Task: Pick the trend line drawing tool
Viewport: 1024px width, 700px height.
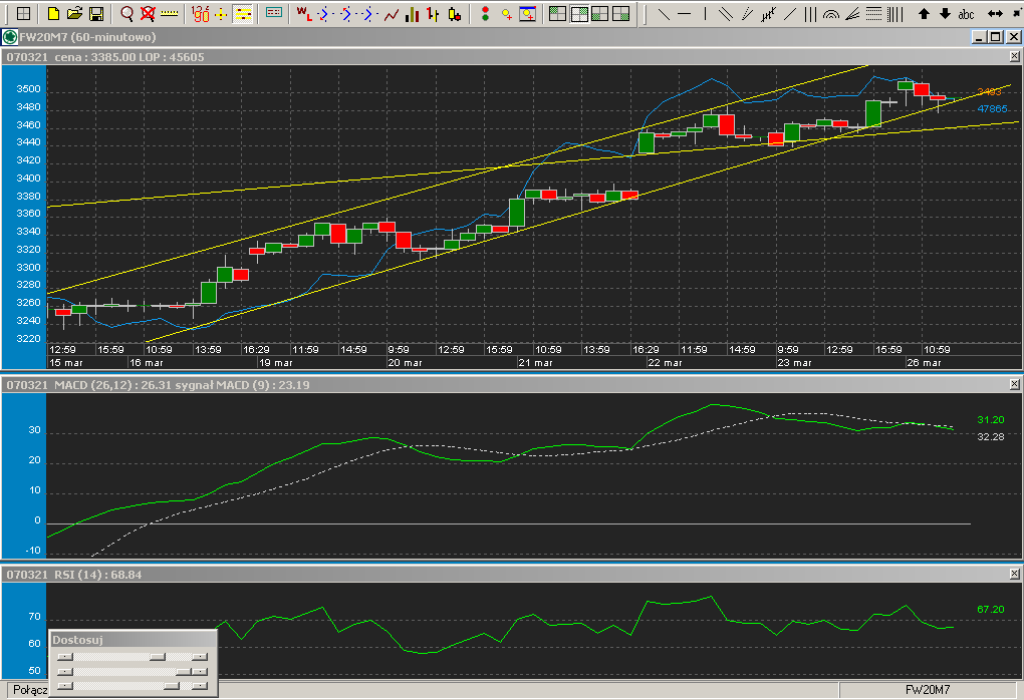Action: (663, 14)
